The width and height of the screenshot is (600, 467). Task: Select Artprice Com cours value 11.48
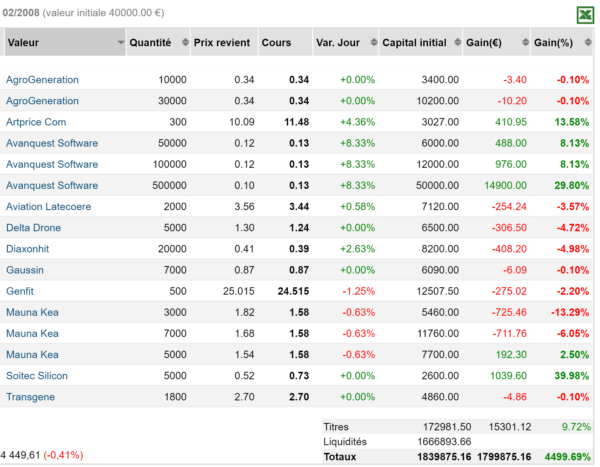[297, 122]
